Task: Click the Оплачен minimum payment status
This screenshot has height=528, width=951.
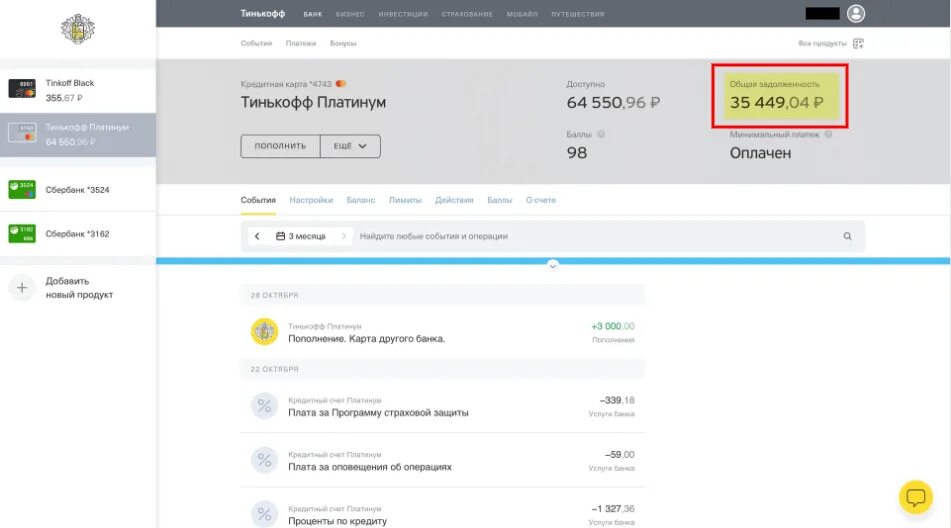Action: click(x=760, y=153)
